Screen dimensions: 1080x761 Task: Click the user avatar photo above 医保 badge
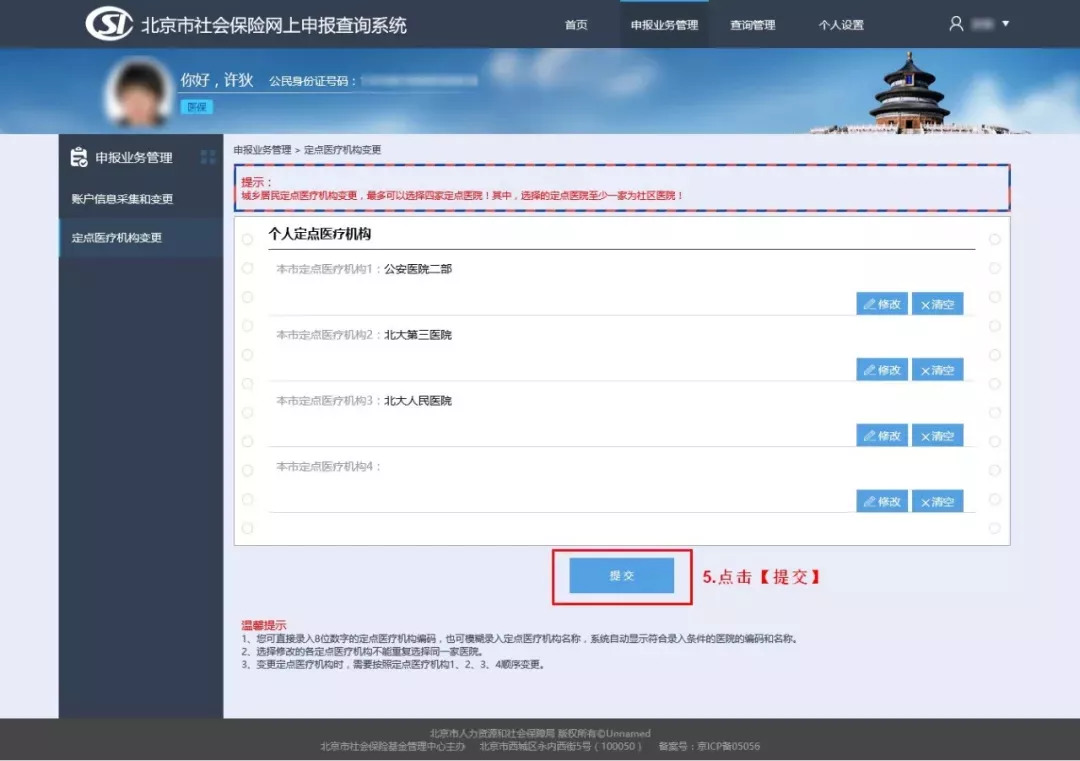(x=137, y=89)
